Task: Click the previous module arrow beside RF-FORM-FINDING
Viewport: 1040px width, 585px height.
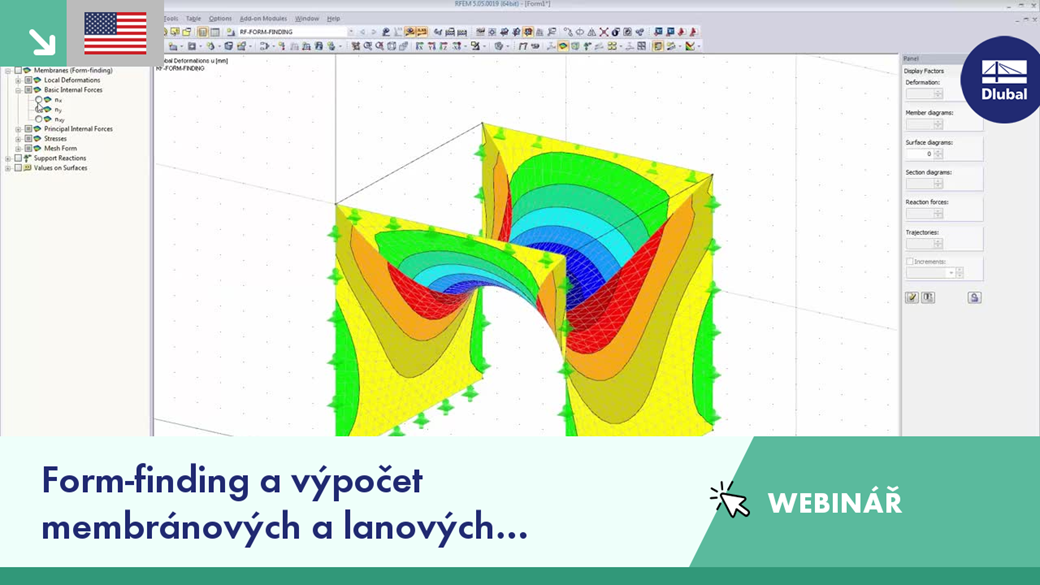Action: click(362, 32)
